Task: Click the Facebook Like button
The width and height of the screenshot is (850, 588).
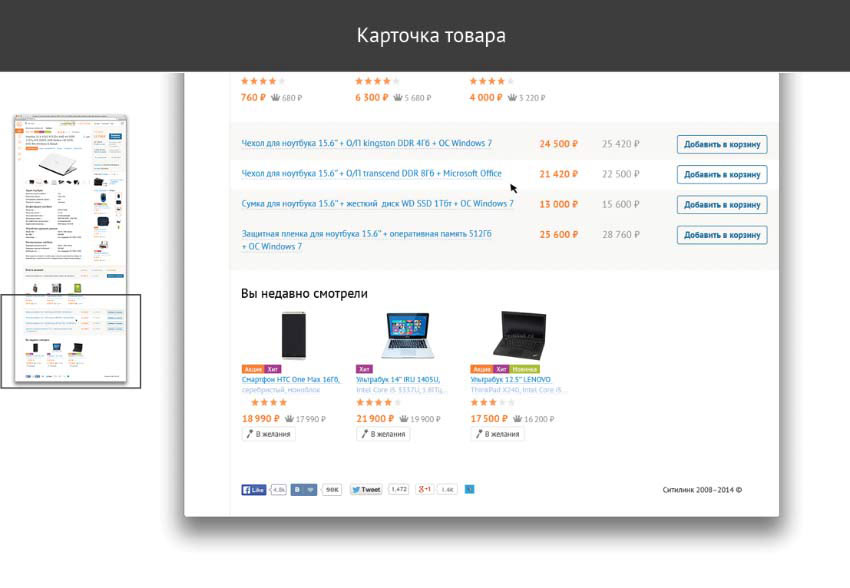Action: (x=253, y=490)
